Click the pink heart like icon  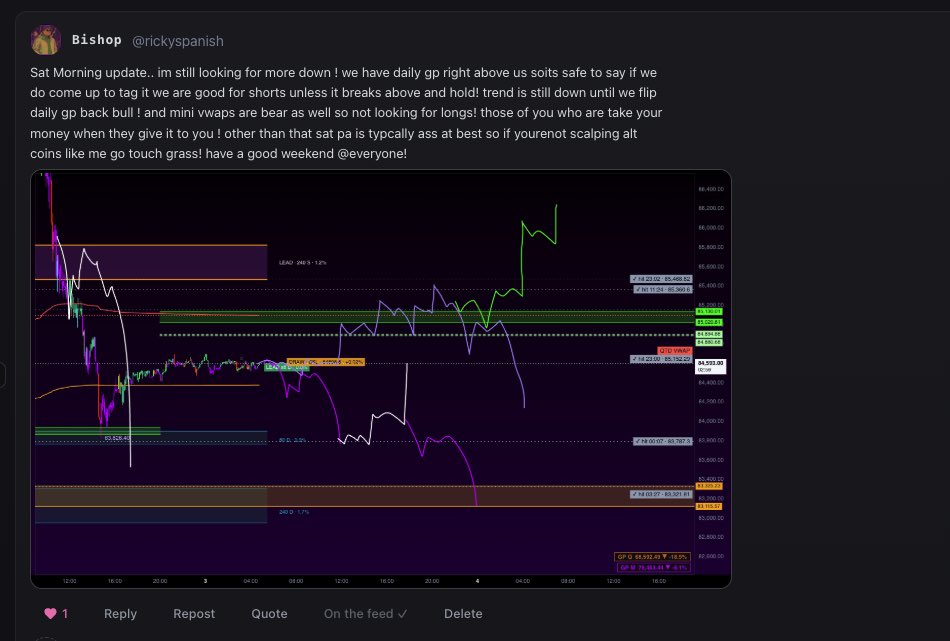[x=50, y=613]
